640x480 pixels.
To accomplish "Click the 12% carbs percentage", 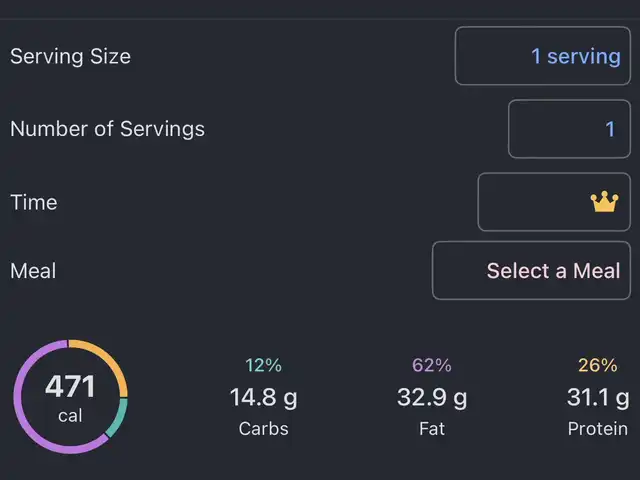I will pos(263,365).
